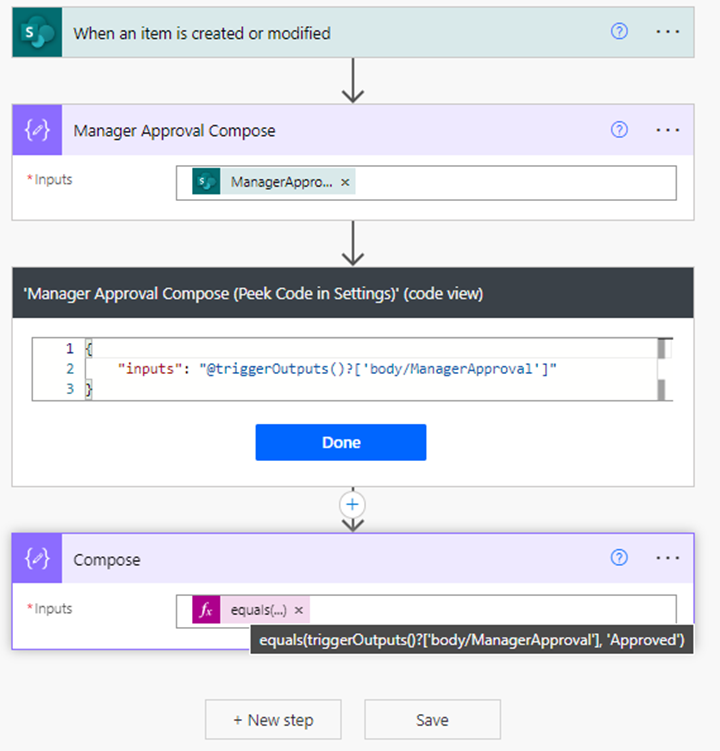Open help for the SharePoint trigger
The width and height of the screenshot is (720, 751).
pyautogui.click(x=619, y=31)
